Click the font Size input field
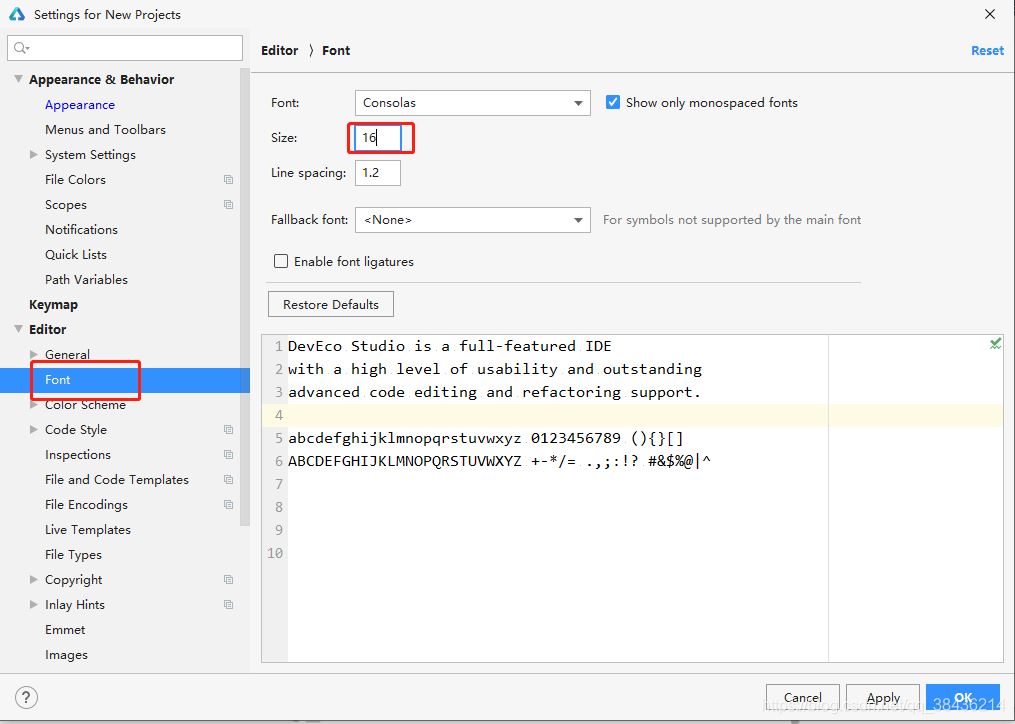 coord(378,138)
